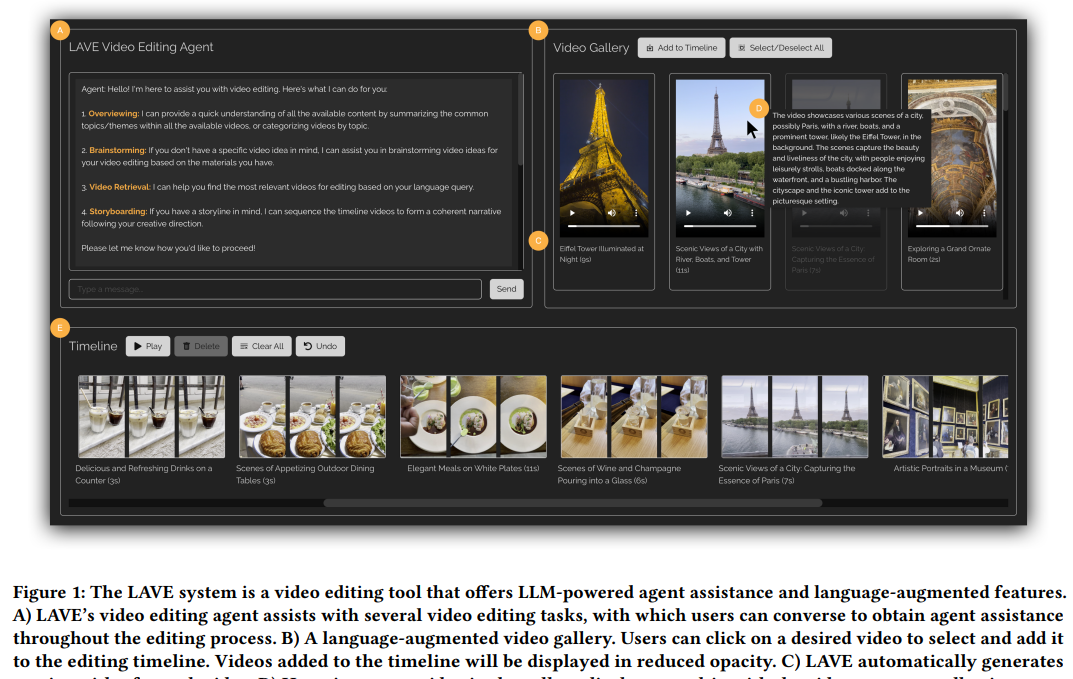Select the Scenic Views of a City timeline clip
This screenshot has width=1073, height=679.
[794, 416]
